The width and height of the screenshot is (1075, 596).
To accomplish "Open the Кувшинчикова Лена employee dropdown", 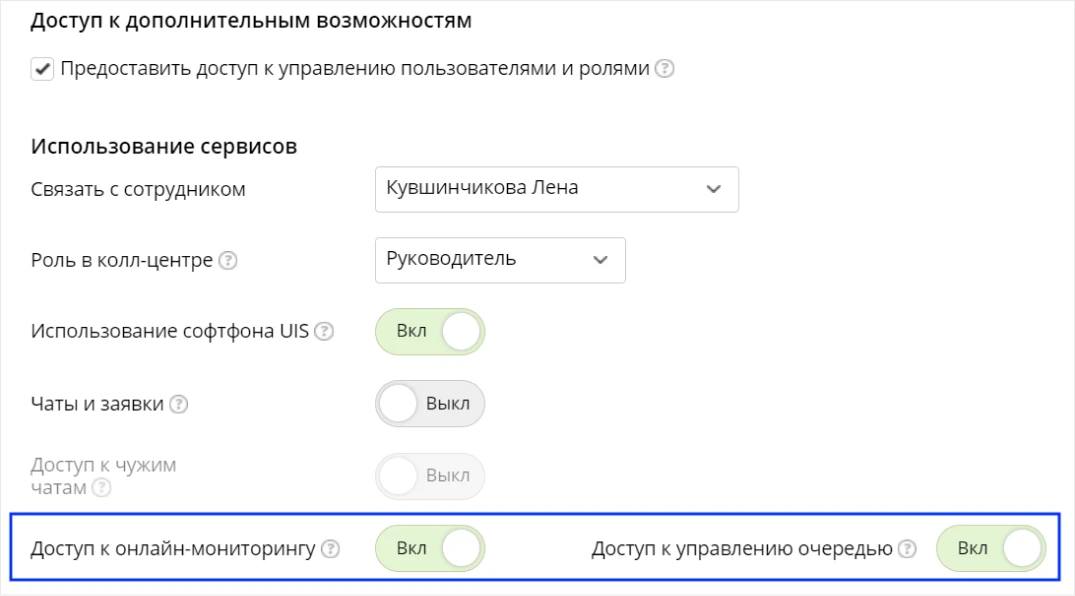I will click(x=557, y=189).
